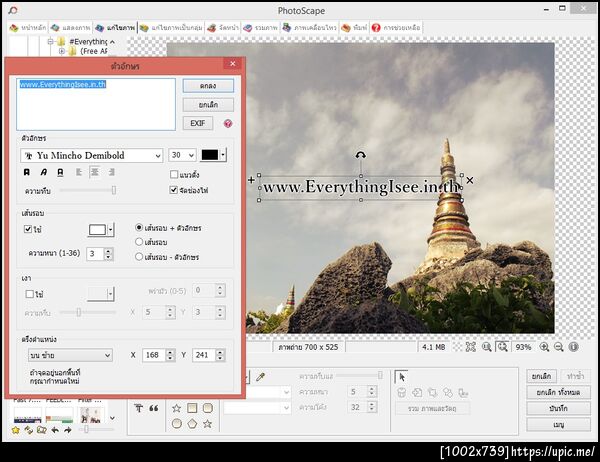
Task: Choose the star shape next to the square
Action: pos(176,408)
